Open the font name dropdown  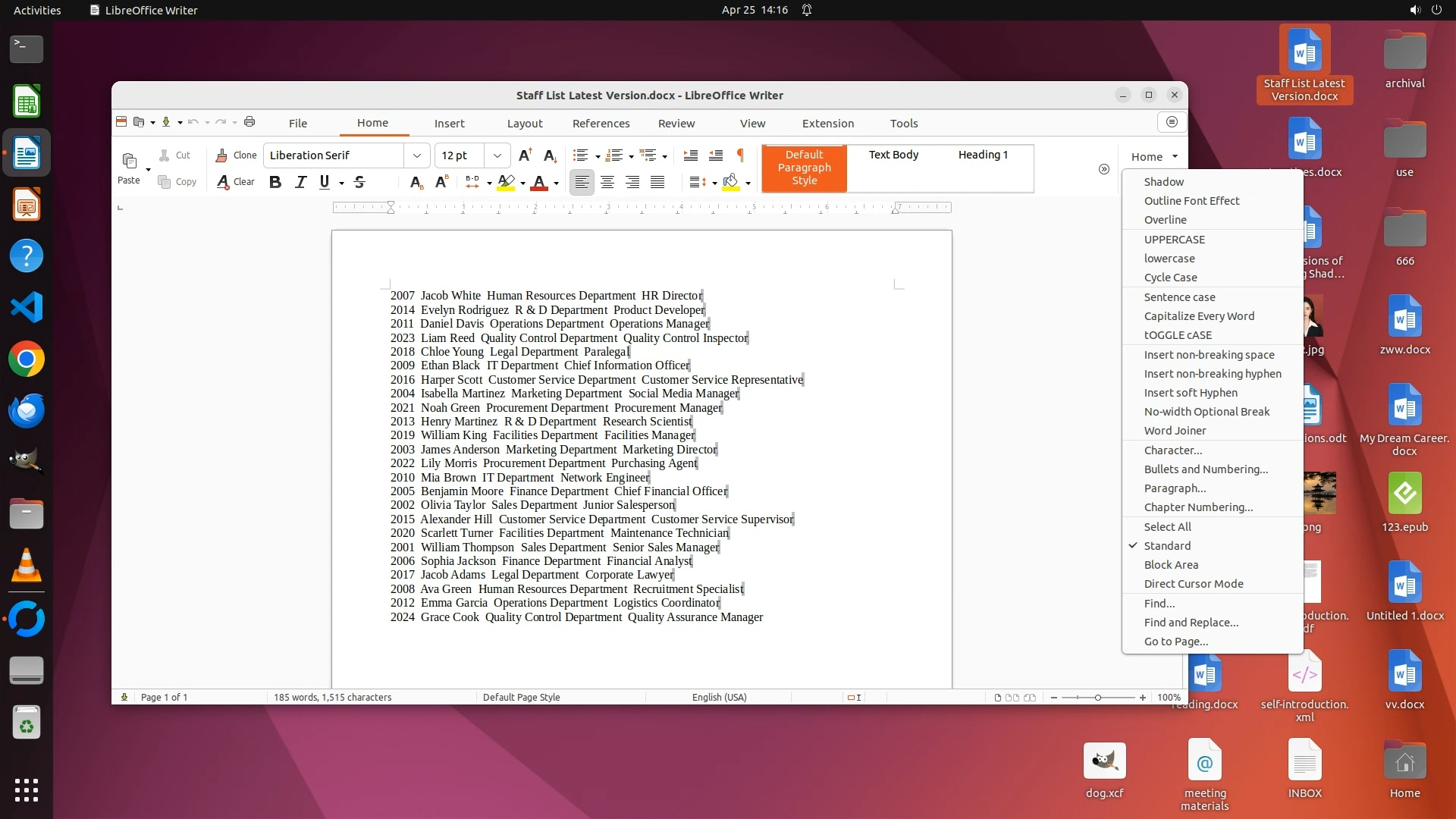pyautogui.click(x=416, y=155)
